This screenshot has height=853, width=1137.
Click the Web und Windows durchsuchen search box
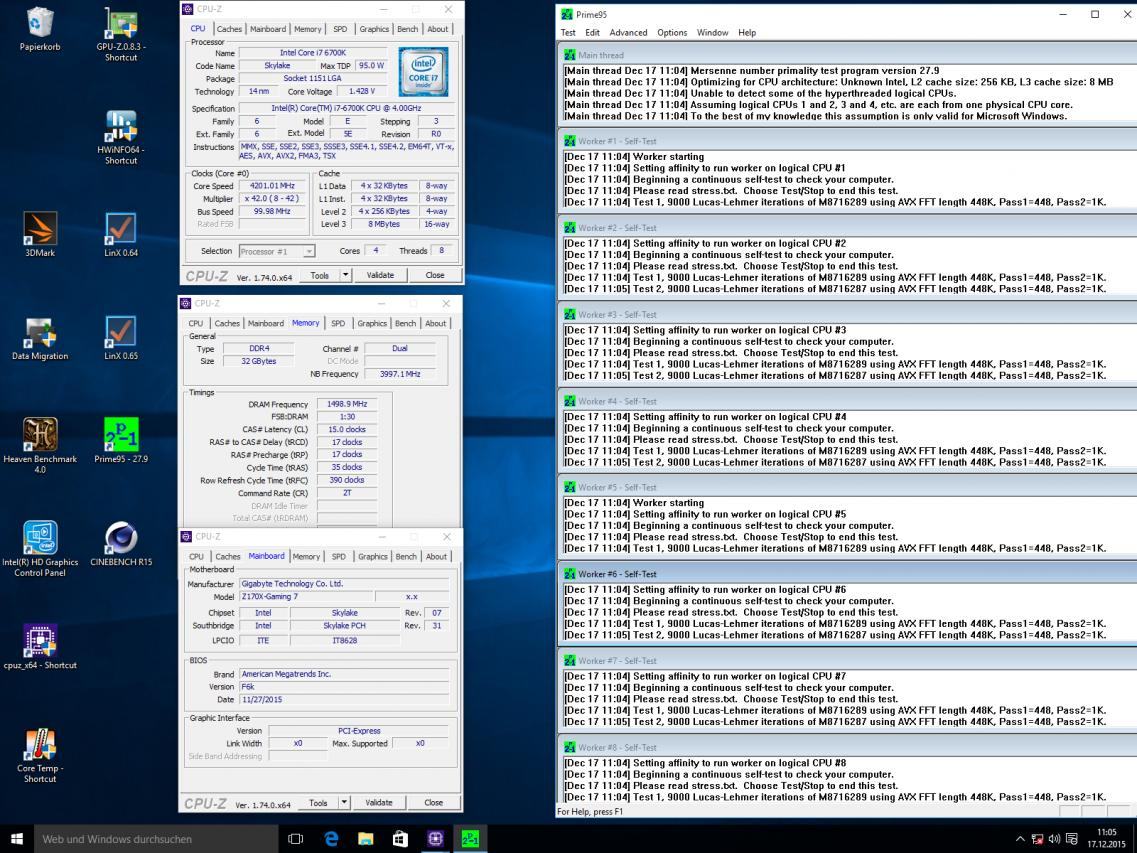[x=156, y=838]
